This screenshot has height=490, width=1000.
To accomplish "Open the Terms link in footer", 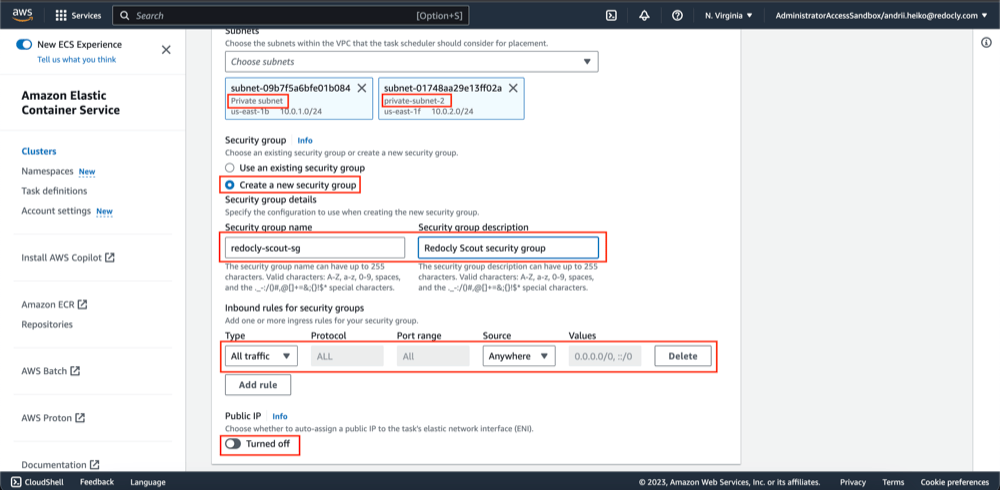I will 893,482.
